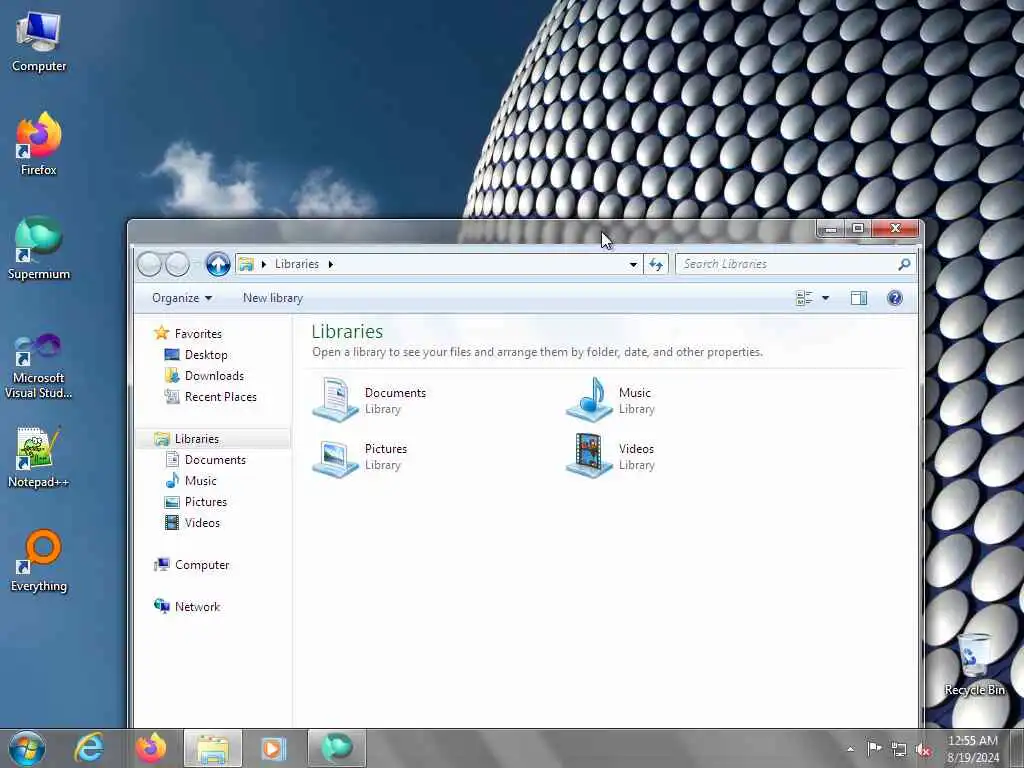The image size is (1024, 768).
Task: Click Libraries breadcrumb in address bar
Action: tap(296, 264)
